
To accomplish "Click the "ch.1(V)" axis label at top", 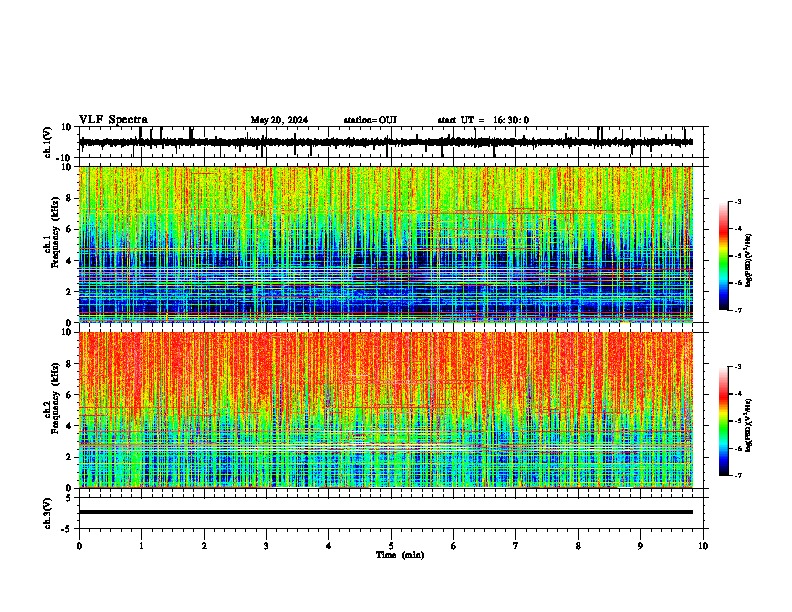I will coord(48,142).
